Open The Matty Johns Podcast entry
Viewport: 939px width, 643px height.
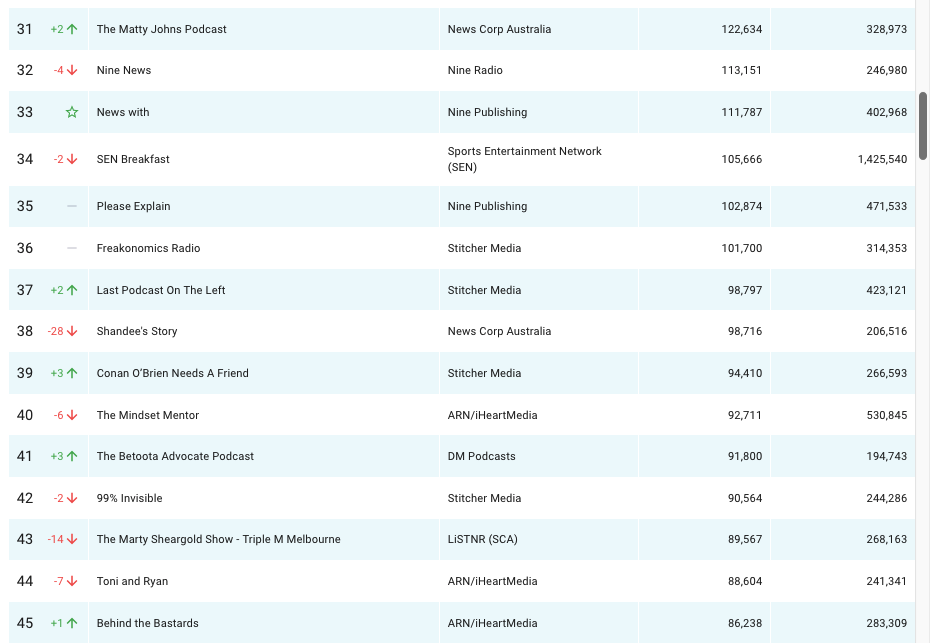(161, 29)
